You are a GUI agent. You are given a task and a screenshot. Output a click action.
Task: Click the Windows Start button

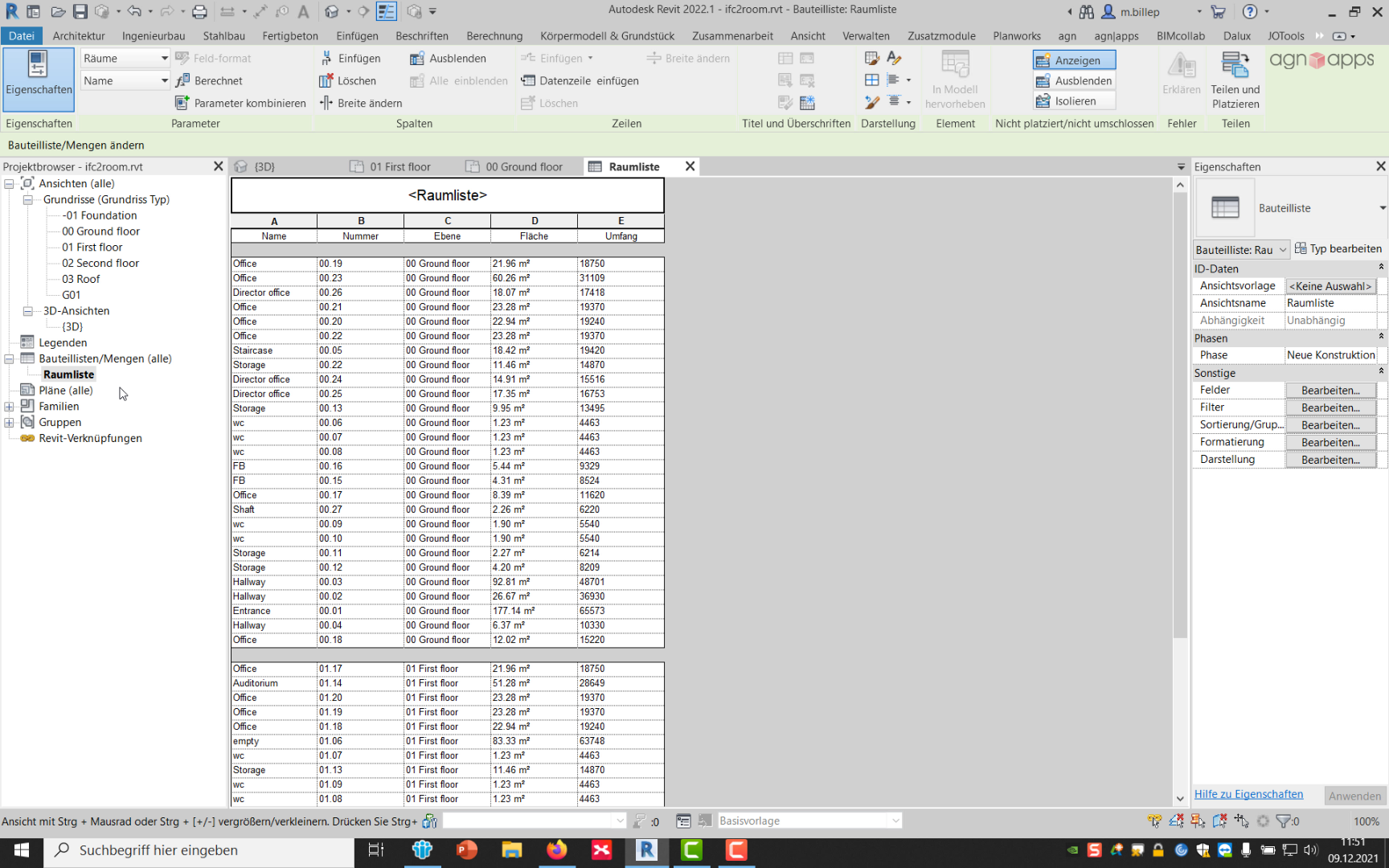[22, 850]
